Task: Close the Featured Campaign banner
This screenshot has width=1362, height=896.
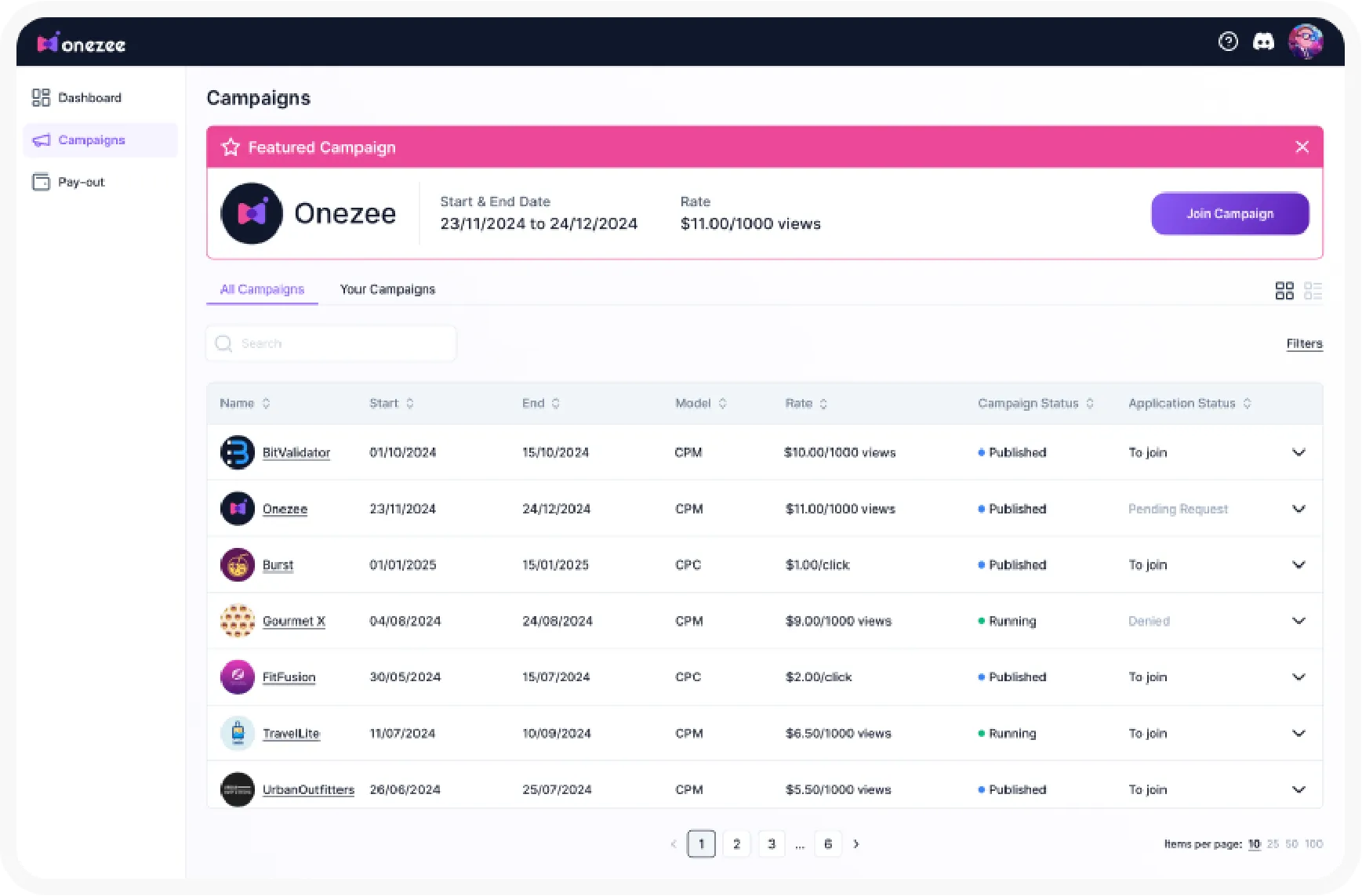Action: pyautogui.click(x=1302, y=147)
